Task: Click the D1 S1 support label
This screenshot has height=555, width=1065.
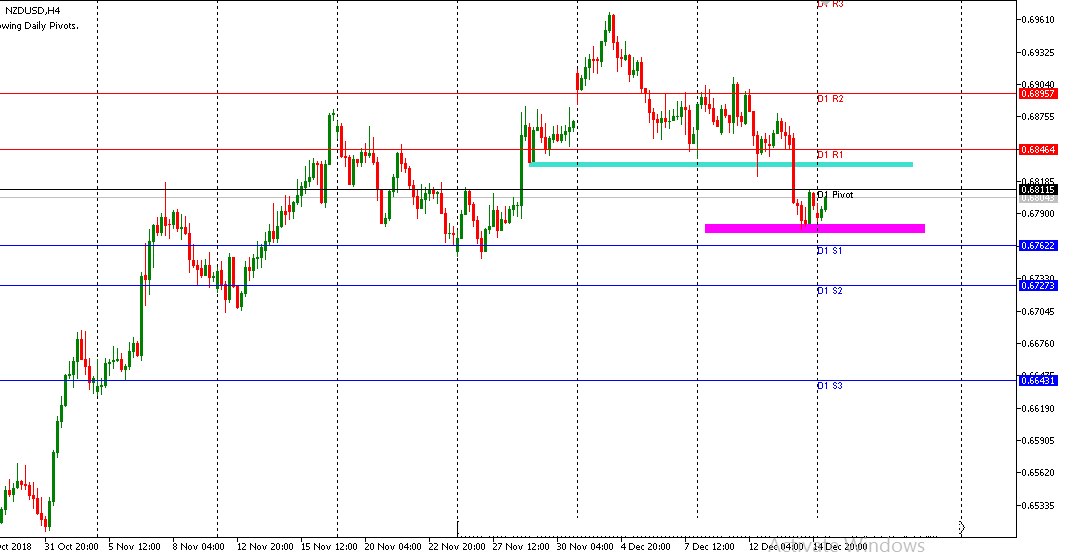Action: tap(829, 251)
